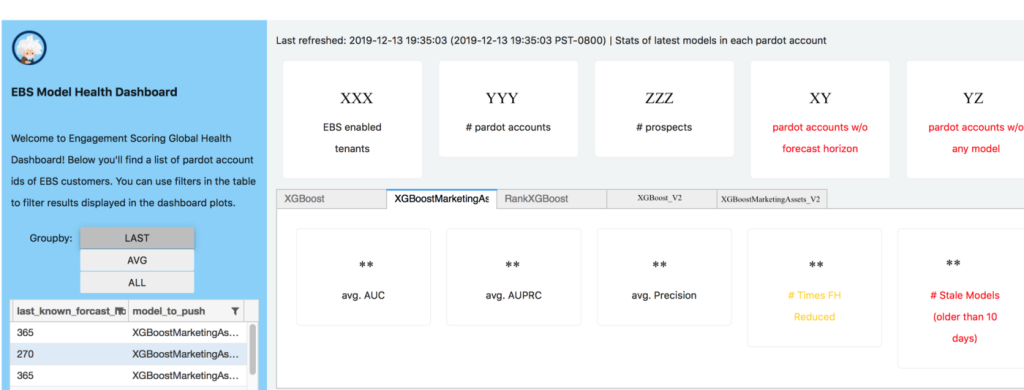
Task: Click pardot accounts w/o forecast horizon card
Action: tap(820, 120)
